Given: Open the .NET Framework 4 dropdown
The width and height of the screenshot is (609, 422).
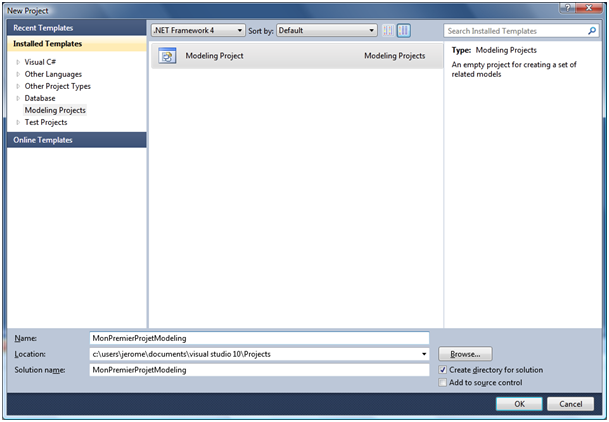Looking at the screenshot, I should click(x=198, y=31).
